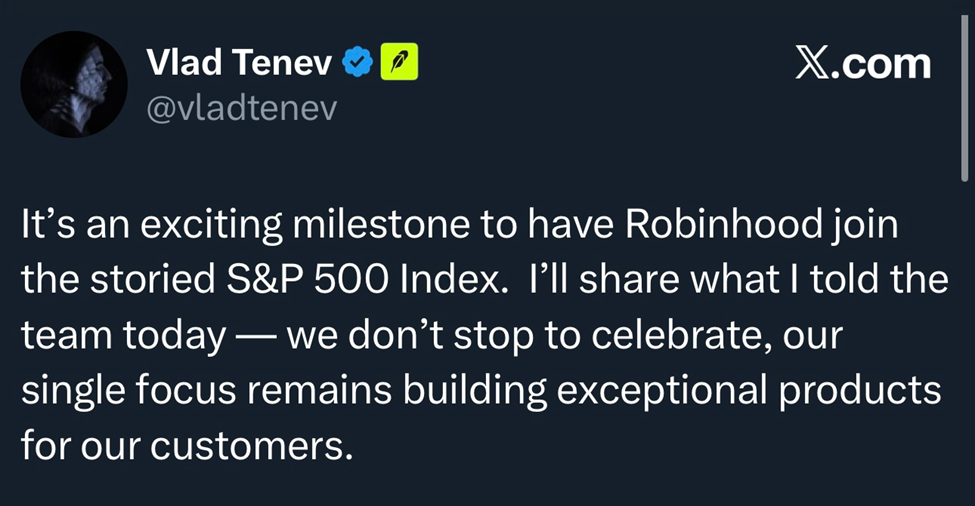The image size is (975, 506).
Task: Click the ".com" text beside the X logo
Action: coord(881,65)
